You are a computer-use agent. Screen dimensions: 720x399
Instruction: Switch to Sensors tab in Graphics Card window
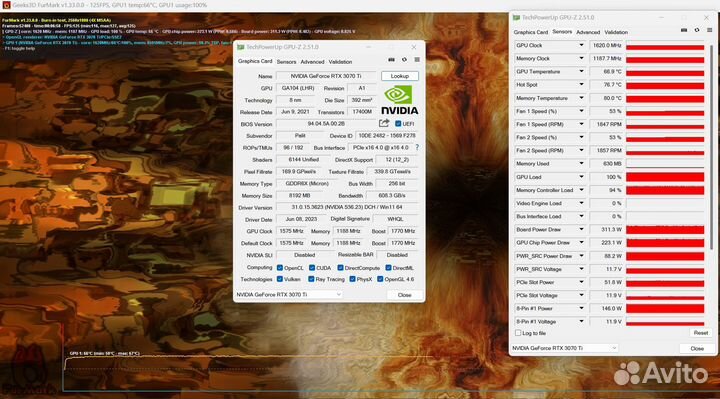tap(286, 62)
